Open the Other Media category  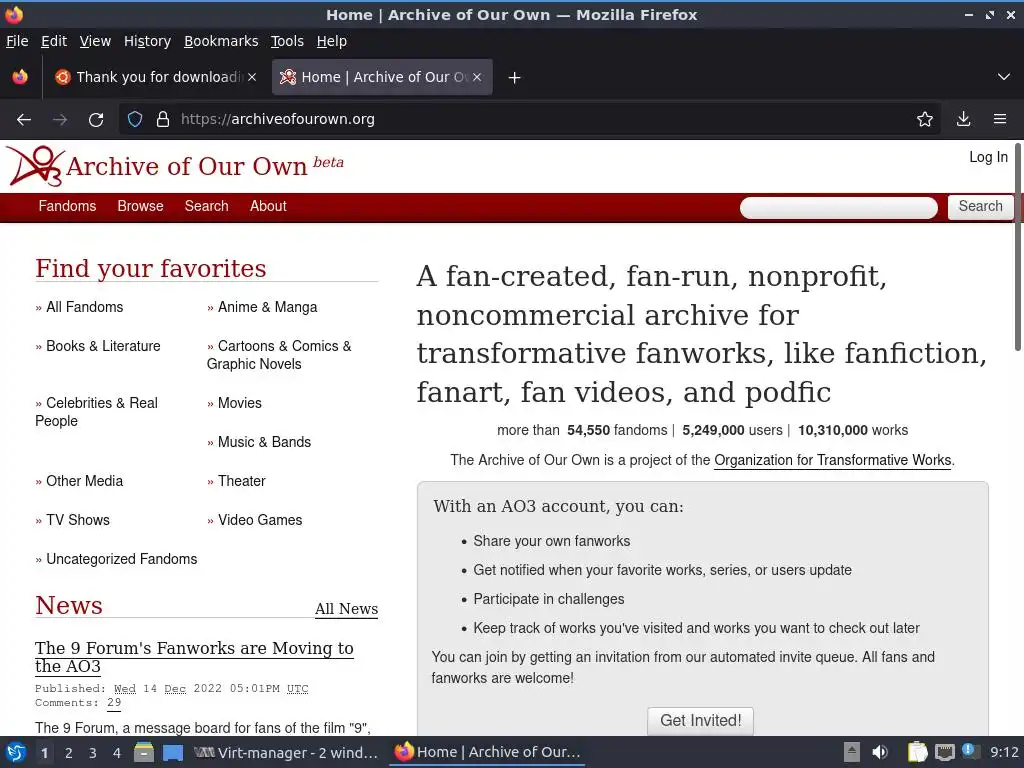click(x=84, y=481)
